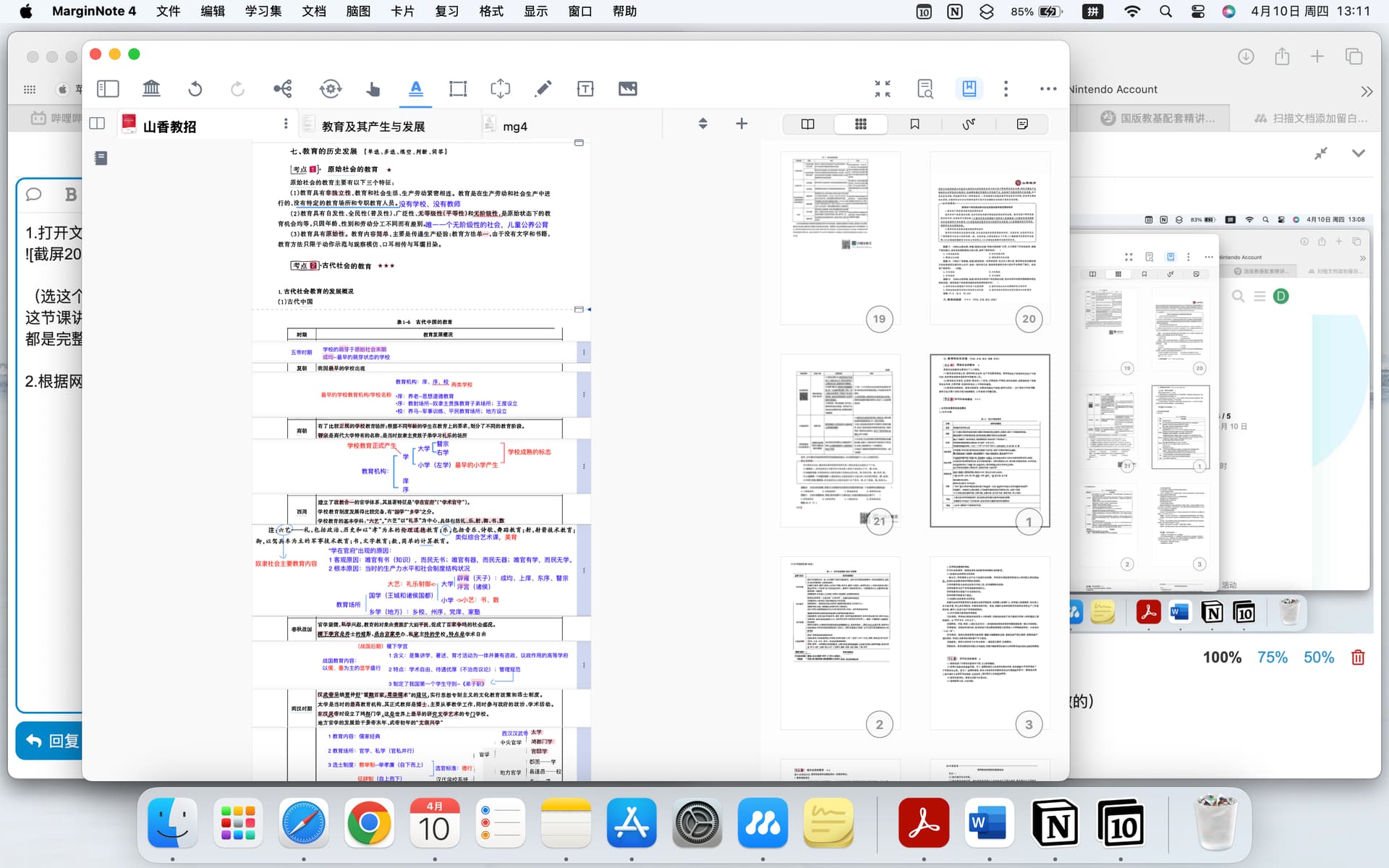Select 75% image size link
1389x868 pixels.
(1272, 658)
